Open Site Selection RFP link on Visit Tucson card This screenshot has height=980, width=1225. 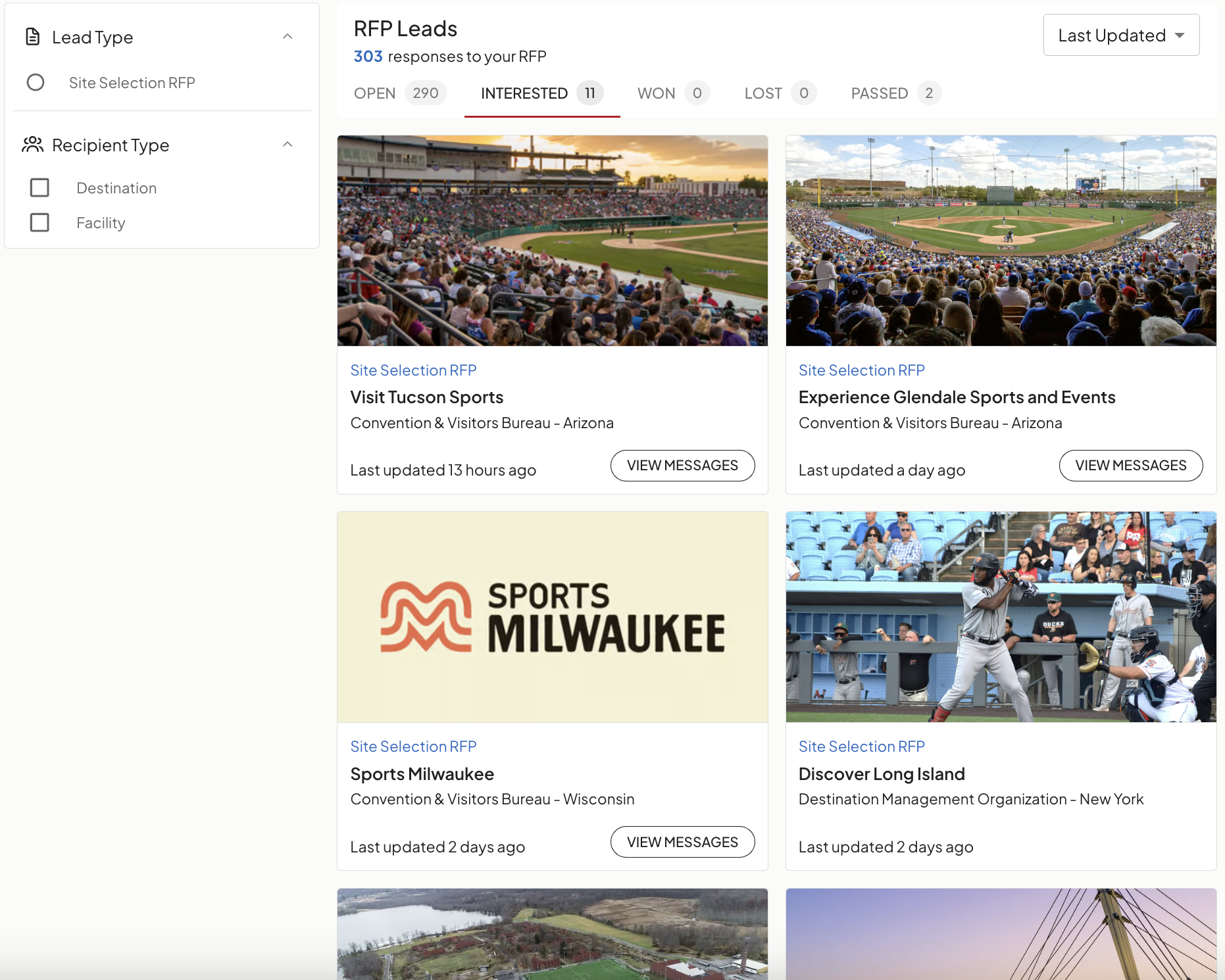click(413, 370)
